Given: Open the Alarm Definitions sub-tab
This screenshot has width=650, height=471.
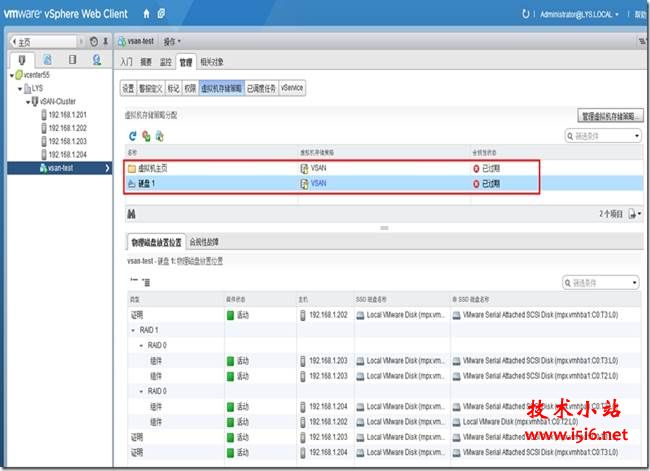Looking at the screenshot, I should pyautogui.click(x=150, y=88).
